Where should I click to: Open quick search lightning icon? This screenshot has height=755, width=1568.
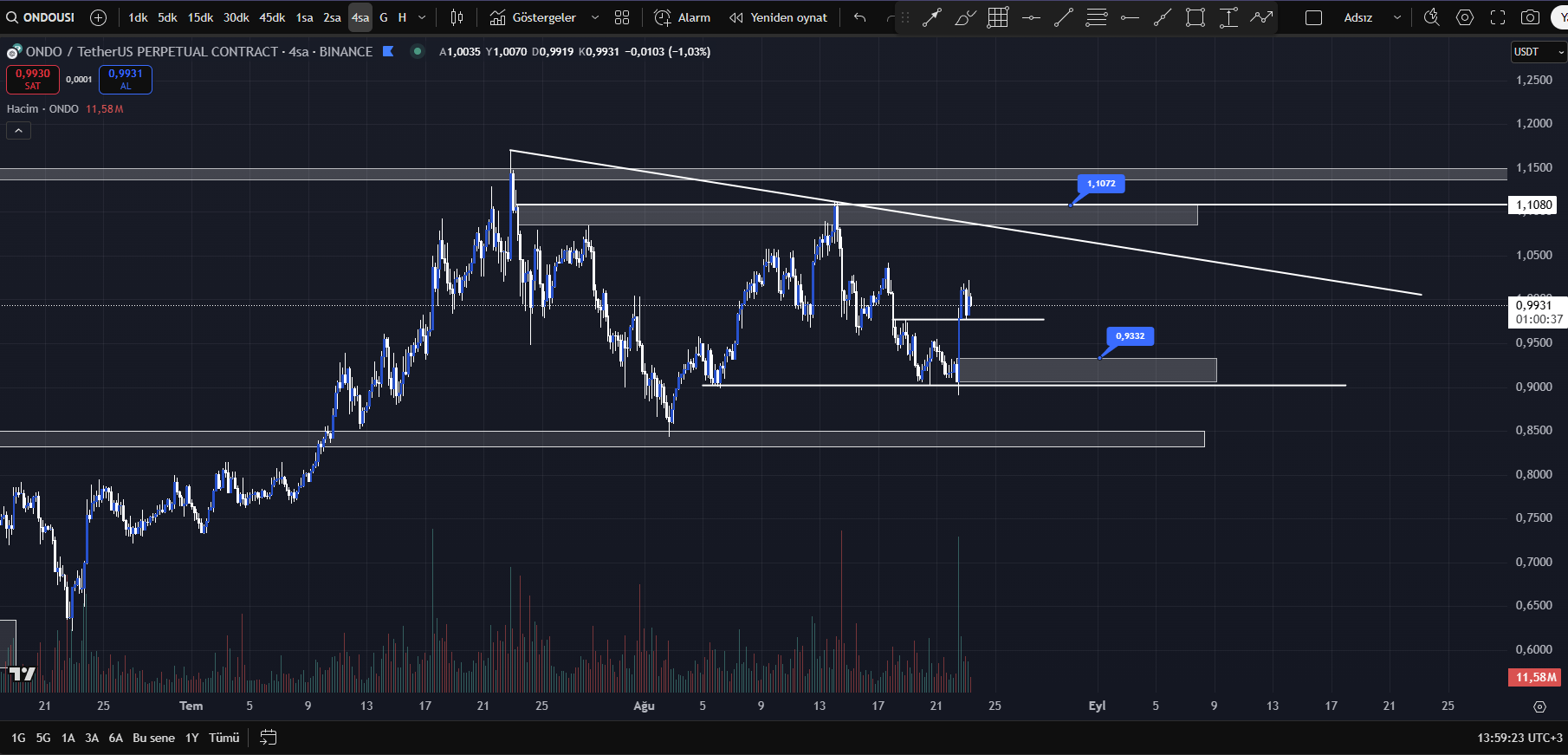tap(1431, 17)
